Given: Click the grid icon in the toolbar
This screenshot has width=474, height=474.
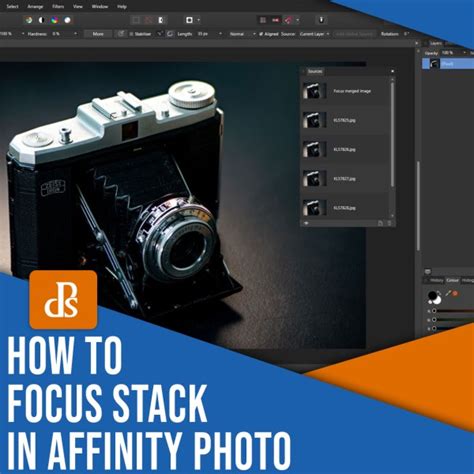Looking at the screenshot, I should pyautogui.click(x=263, y=20).
